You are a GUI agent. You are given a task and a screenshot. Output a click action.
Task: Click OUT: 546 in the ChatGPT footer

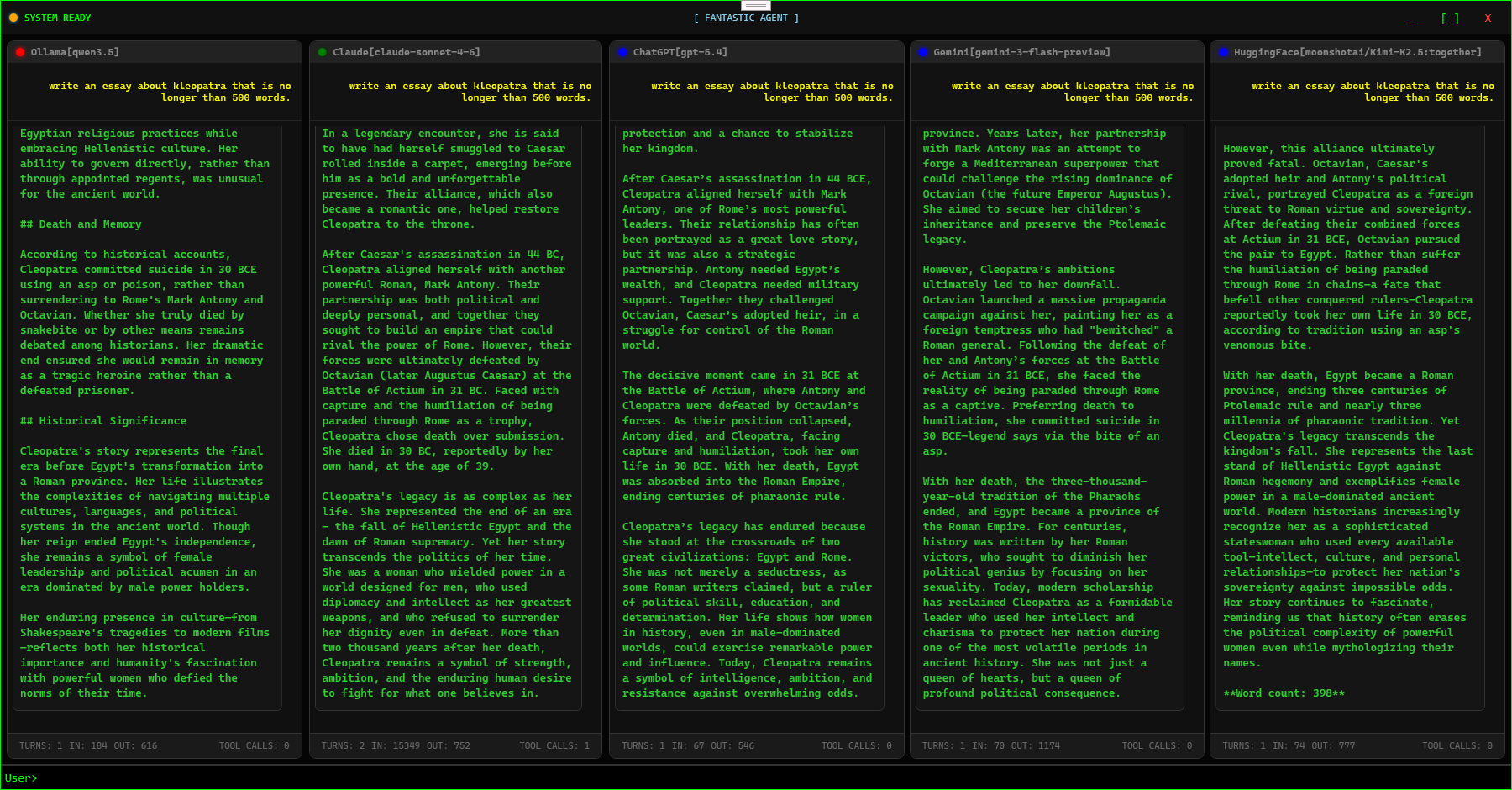click(732, 745)
